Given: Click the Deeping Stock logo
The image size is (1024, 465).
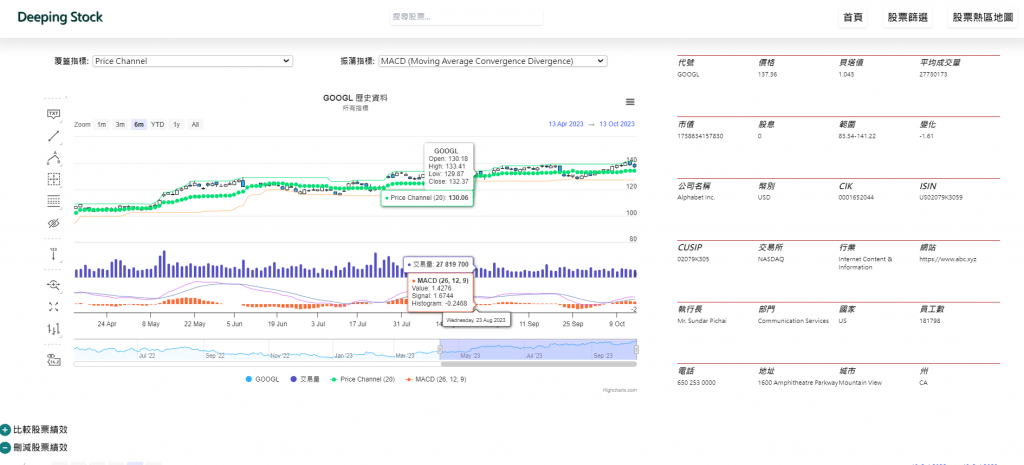Looking at the screenshot, I should coord(60,18).
